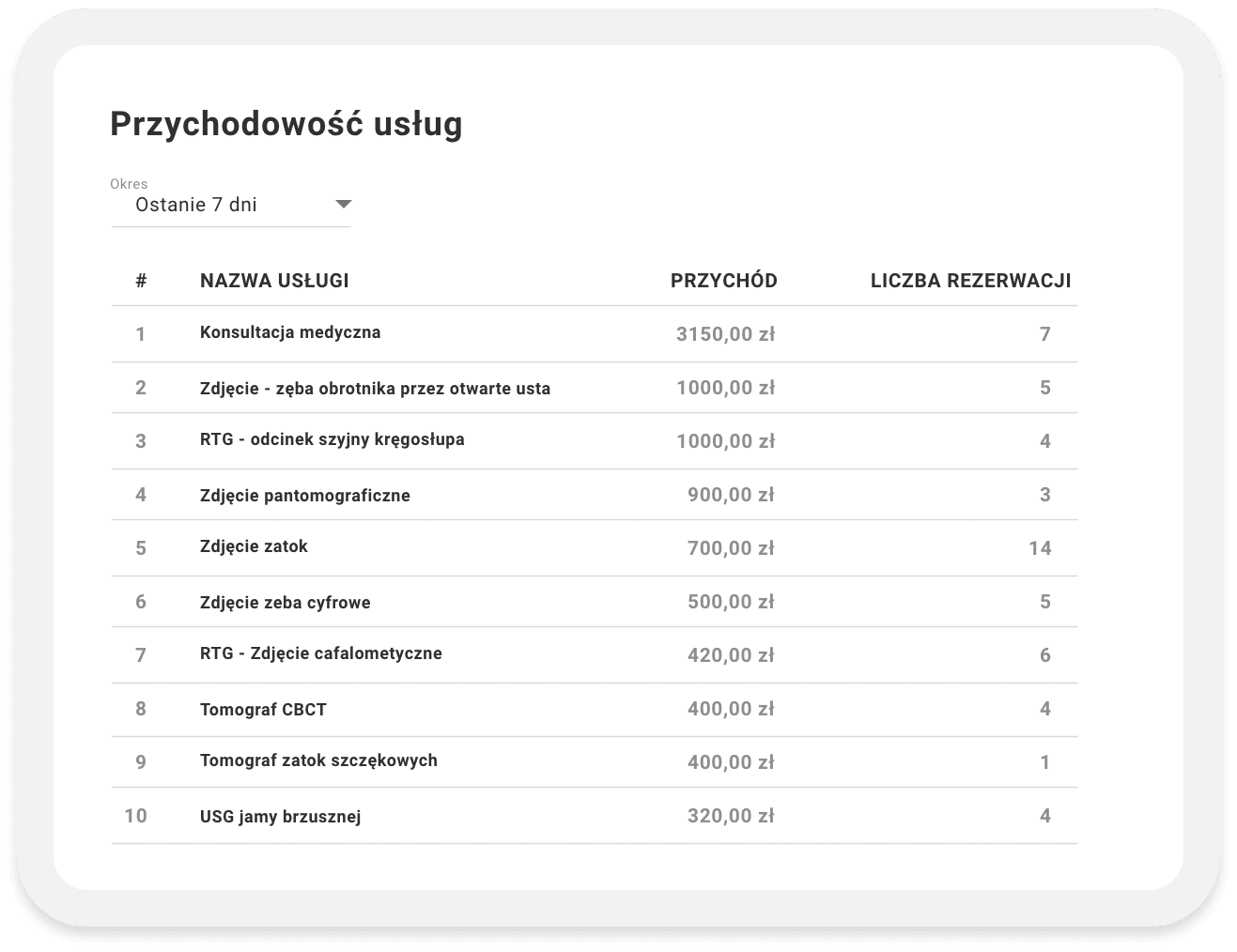Click 'Zdjęcie zeba cyfrowe' service name
This screenshot has height=952, width=1237.
pos(285,603)
